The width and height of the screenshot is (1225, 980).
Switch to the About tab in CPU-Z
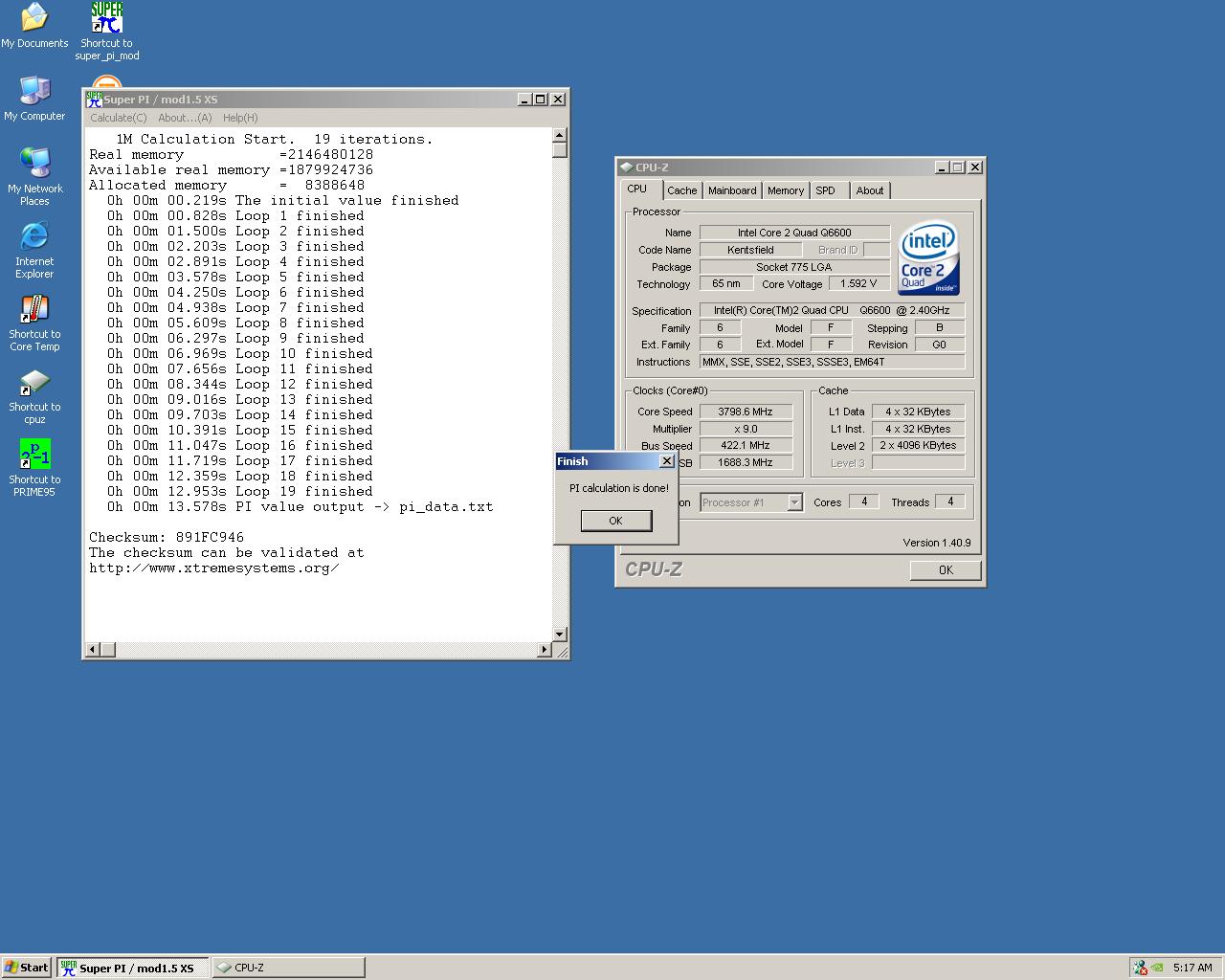870,190
